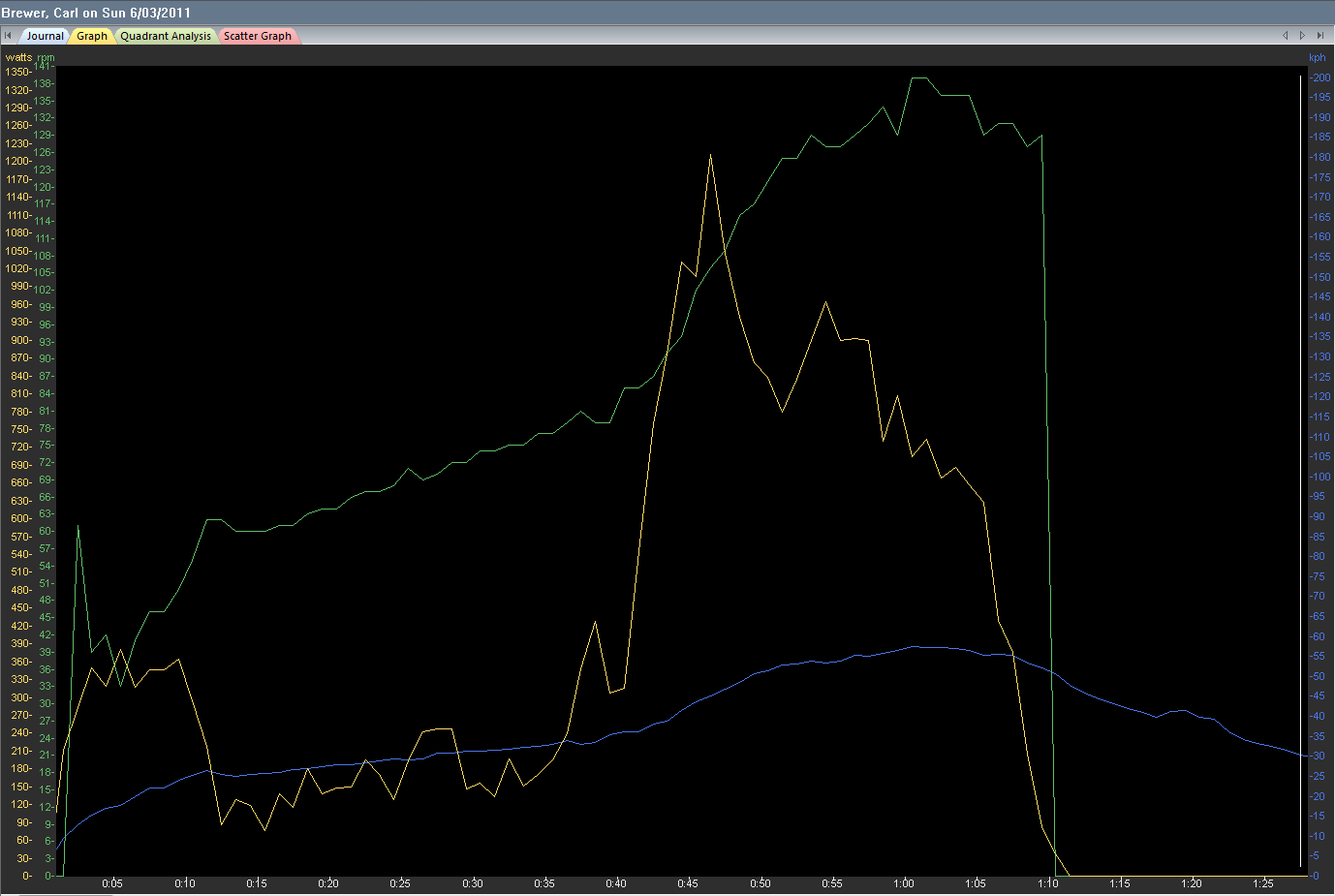Click the 'rpm' axis label
Screen dimensions: 1335x896
(46, 58)
